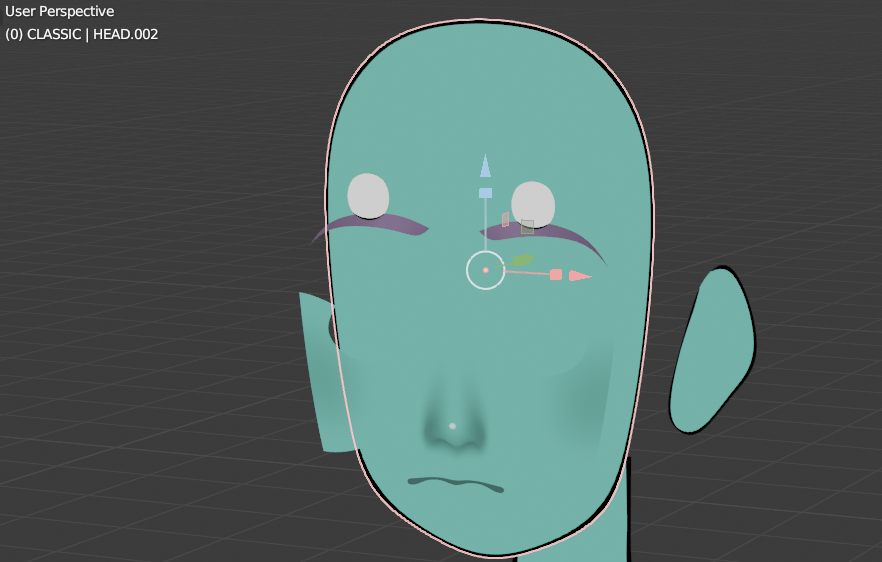Select the detached black-outlined ear on the right
The image size is (882, 562).
point(712,350)
